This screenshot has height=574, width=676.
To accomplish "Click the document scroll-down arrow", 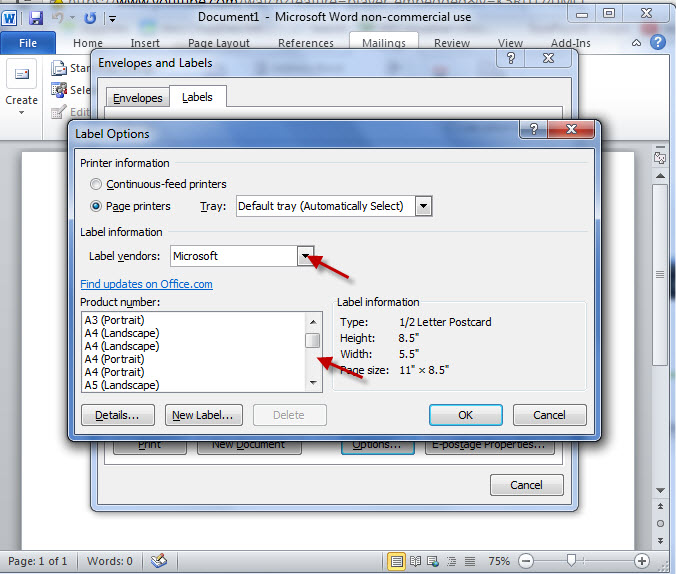I will pyautogui.click(x=660, y=490).
